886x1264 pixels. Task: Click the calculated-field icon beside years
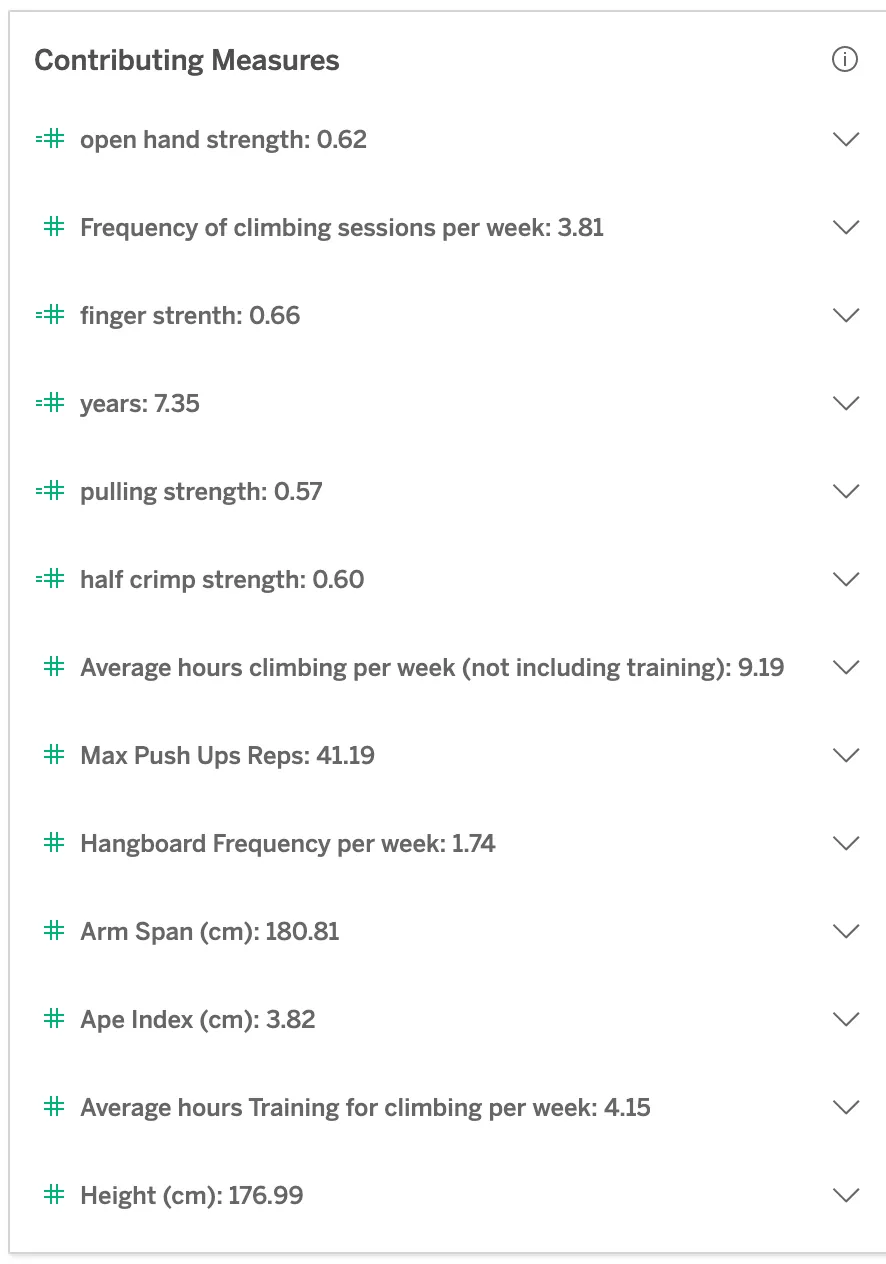50,403
